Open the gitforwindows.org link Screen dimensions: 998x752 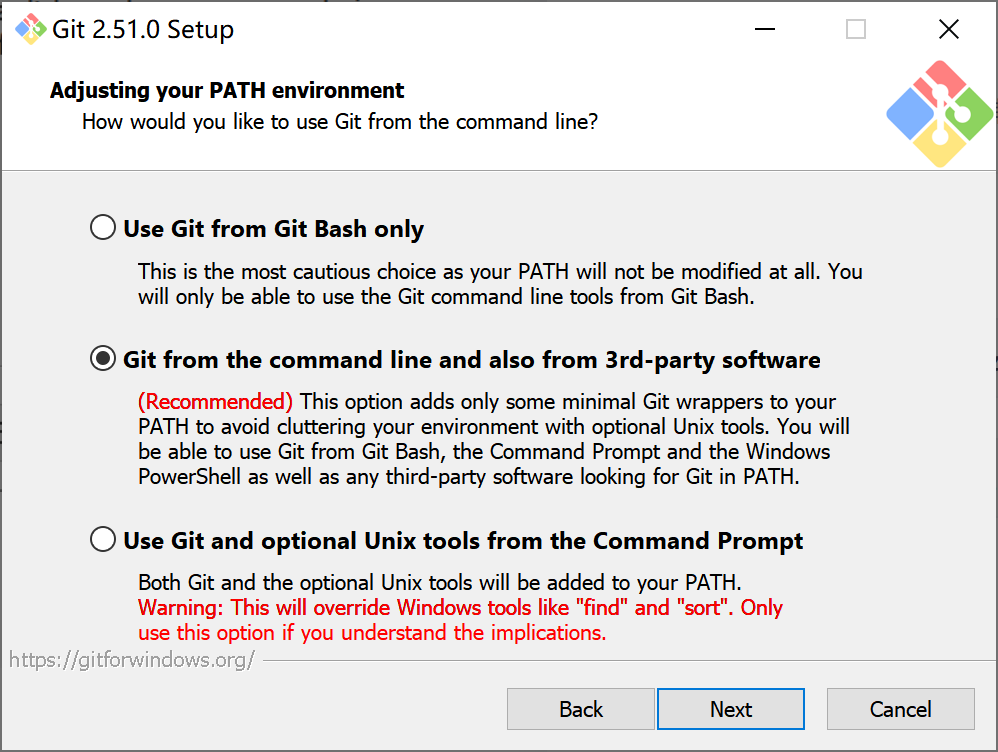pos(131,658)
